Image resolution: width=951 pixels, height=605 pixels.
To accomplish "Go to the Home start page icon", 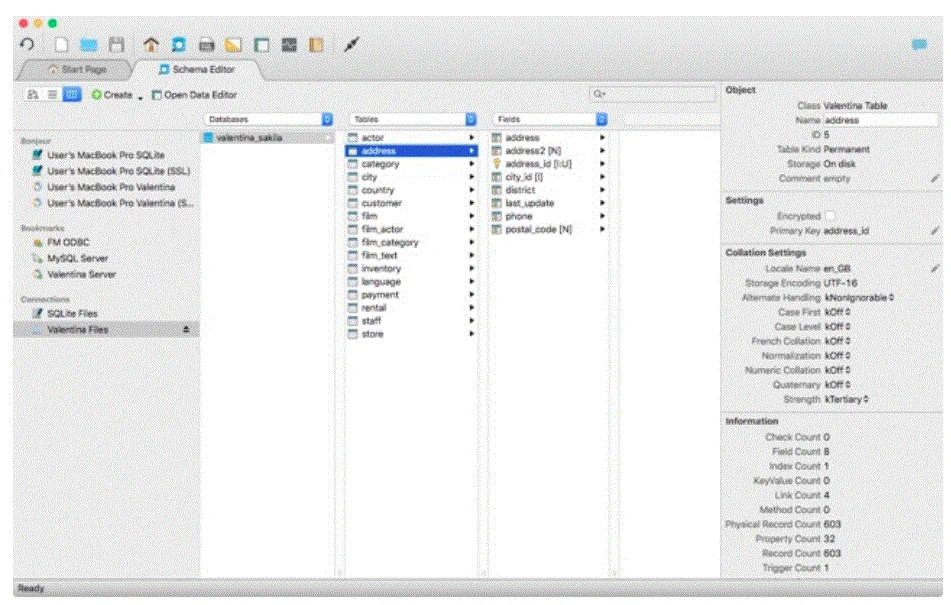I will click(151, 45).
